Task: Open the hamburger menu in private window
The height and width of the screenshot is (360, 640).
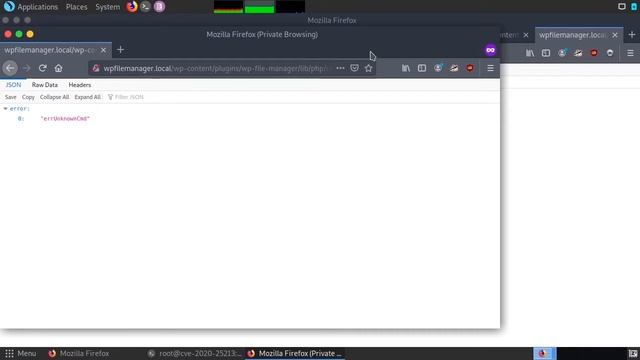Action: point(490,68)
